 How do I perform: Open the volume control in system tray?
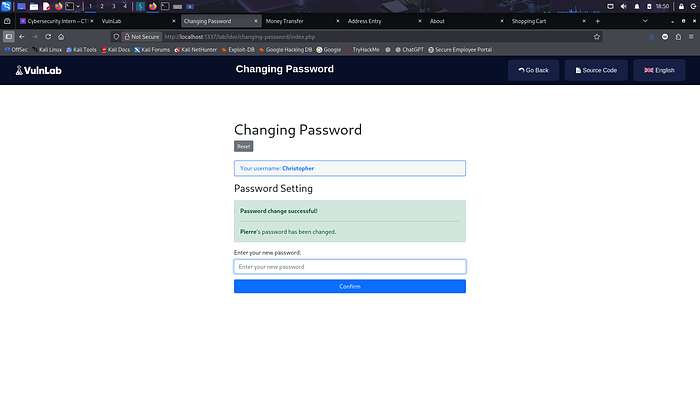click(x=624, y=6)
